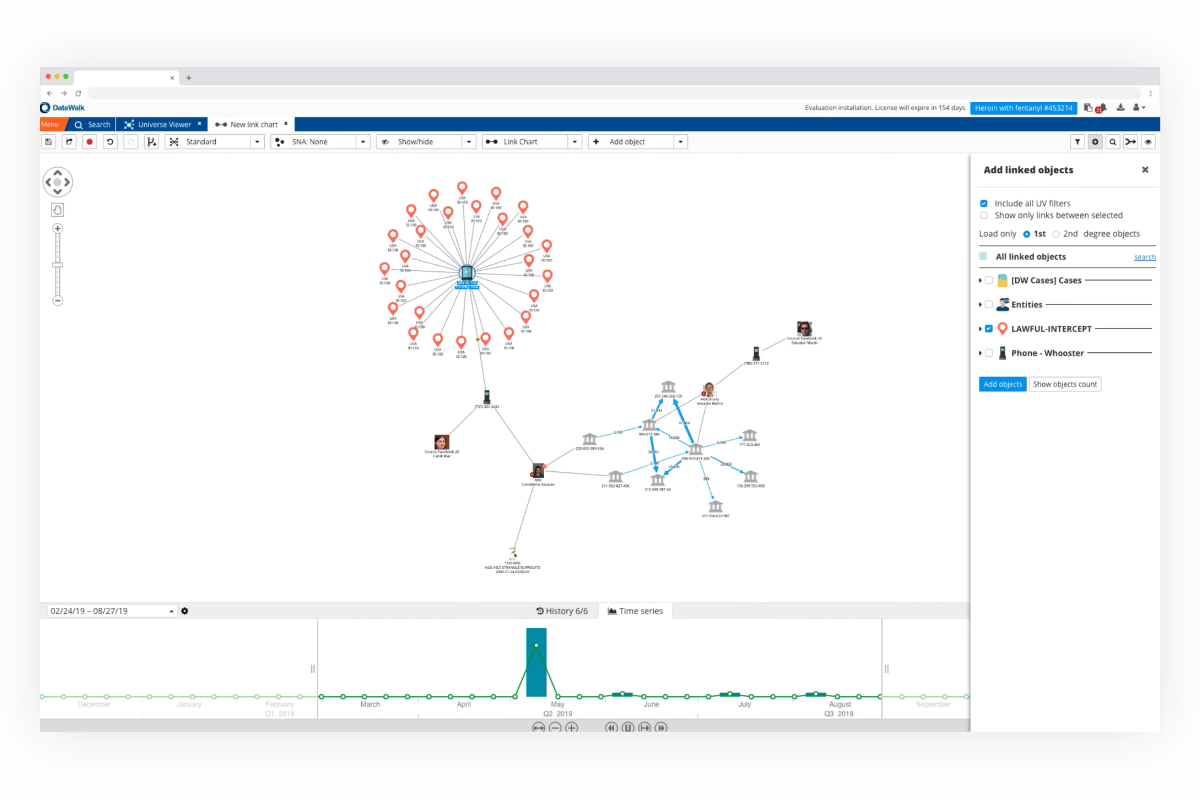
Task: Click the timeline step forward button
Action: (x=644, y=727)
